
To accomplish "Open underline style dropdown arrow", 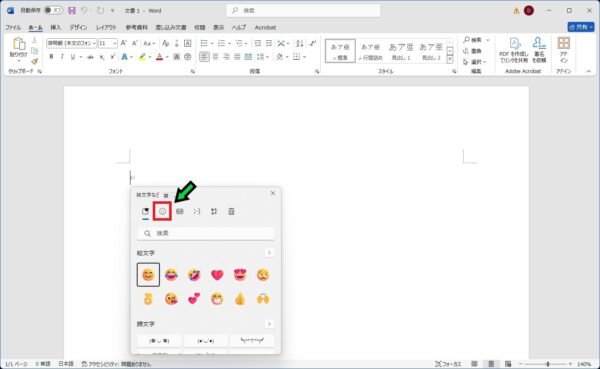I will (x=81, y=57).
